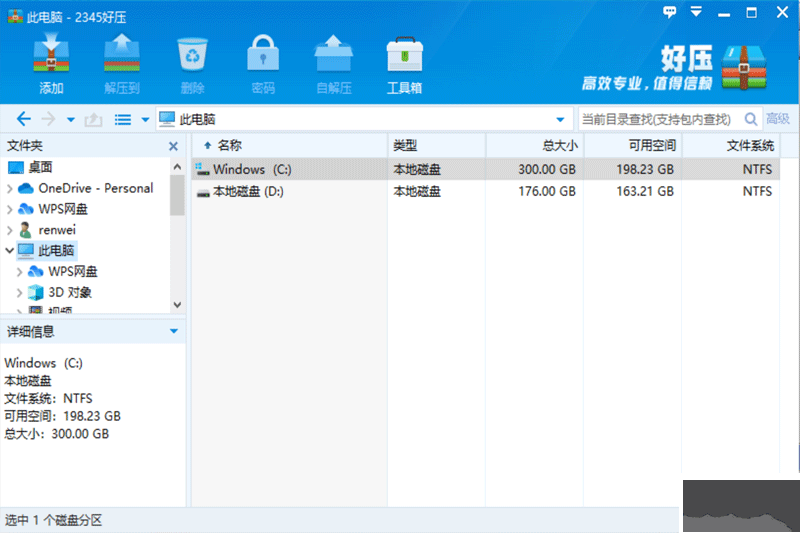
Task: Click the tree scrollbar down arrow
Action: coord(177,305)
